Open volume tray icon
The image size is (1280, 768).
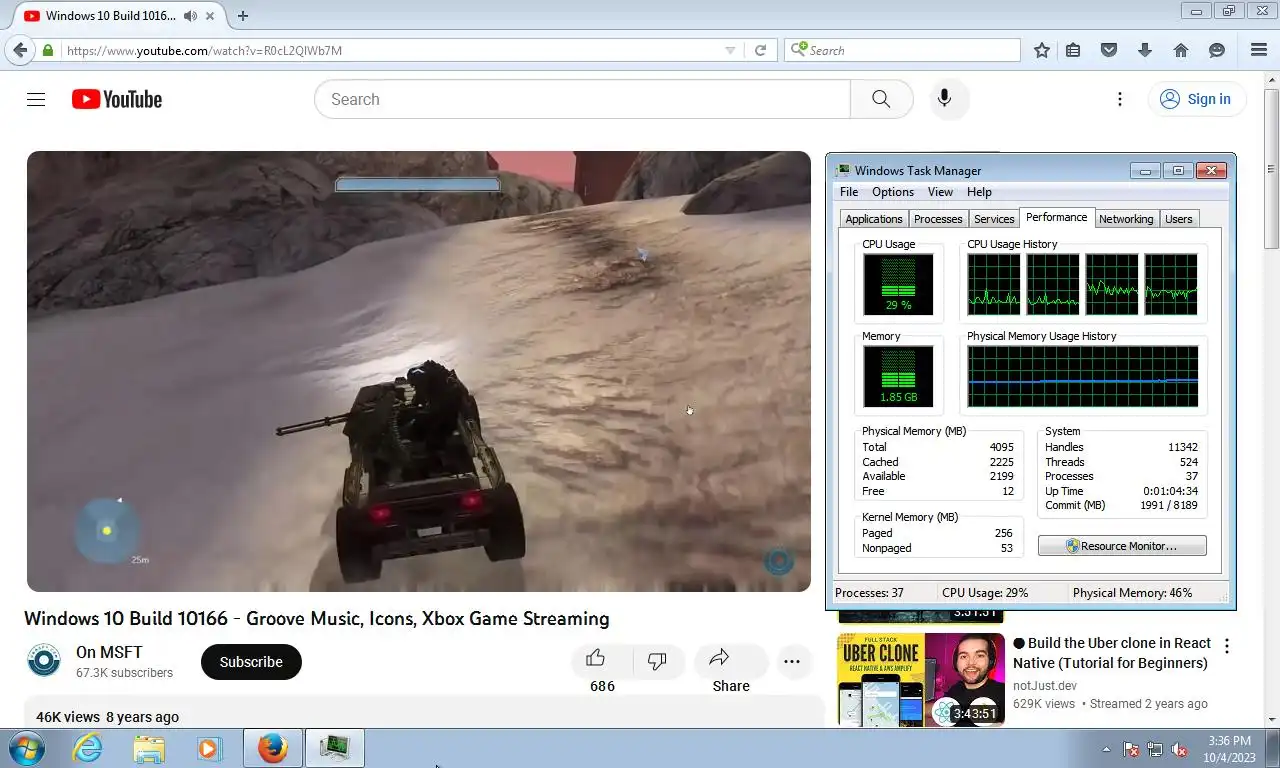pos(1179,749)
